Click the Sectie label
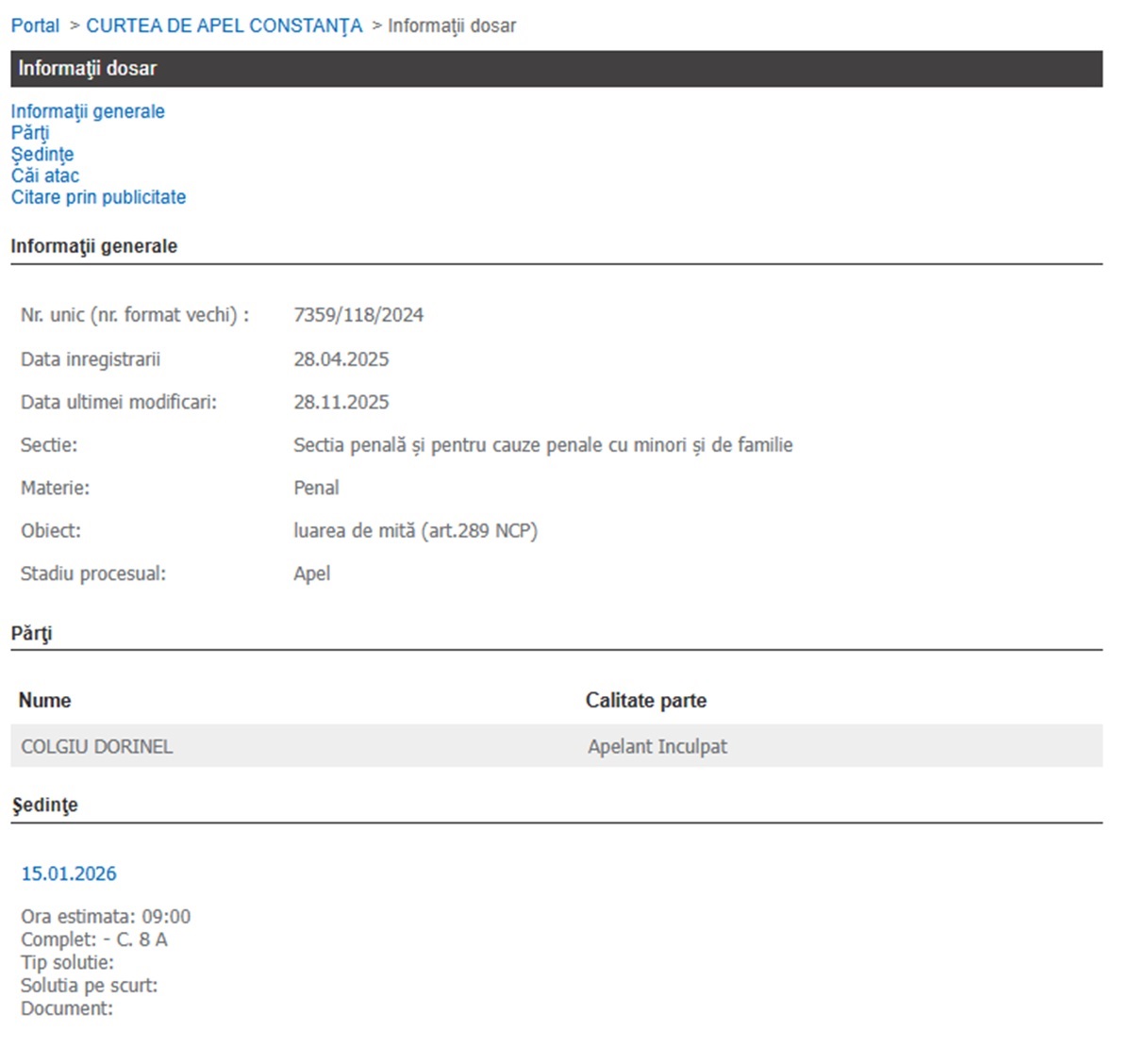 click(49, 445)
